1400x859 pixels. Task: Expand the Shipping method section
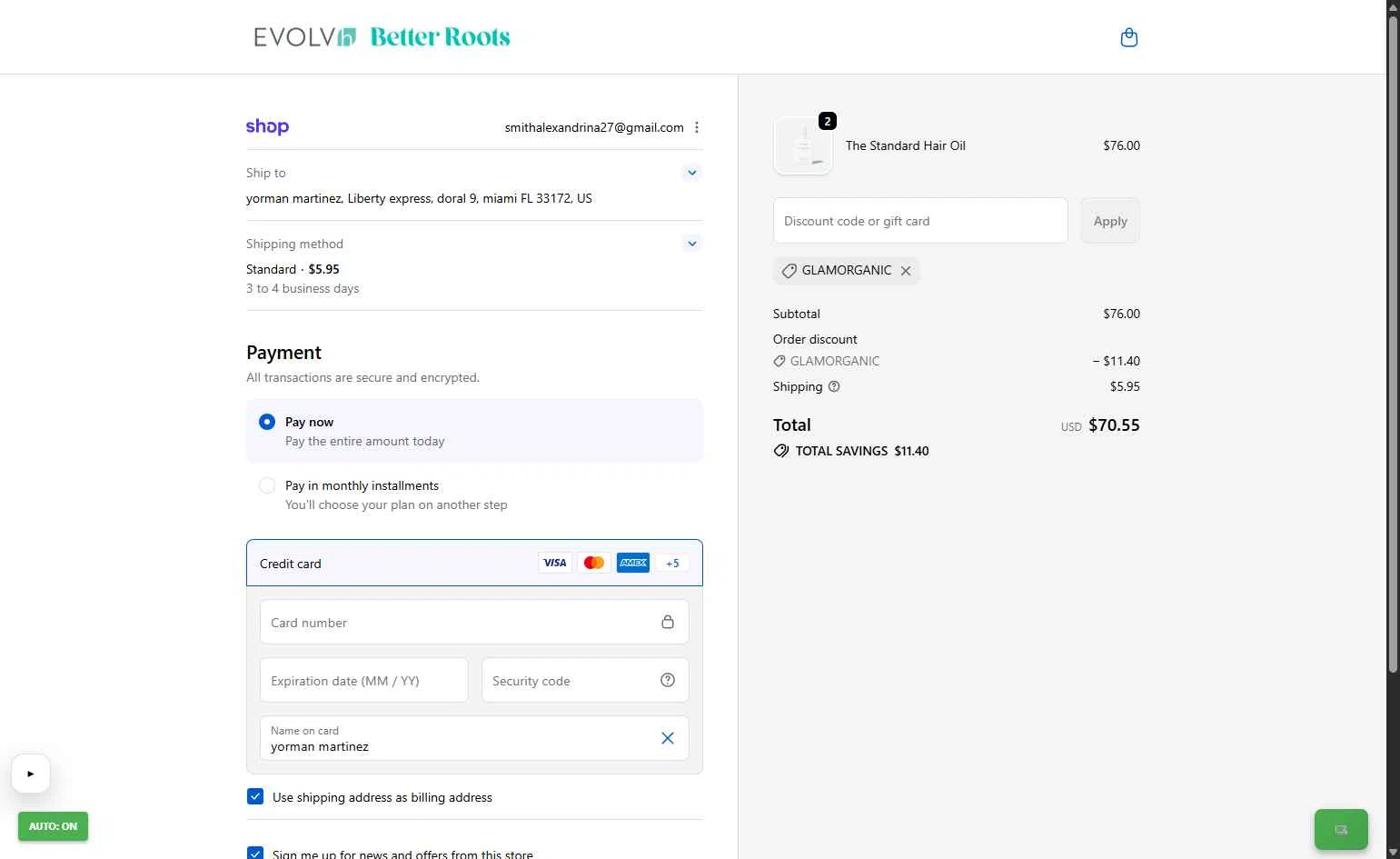click(x=692, y=244)
